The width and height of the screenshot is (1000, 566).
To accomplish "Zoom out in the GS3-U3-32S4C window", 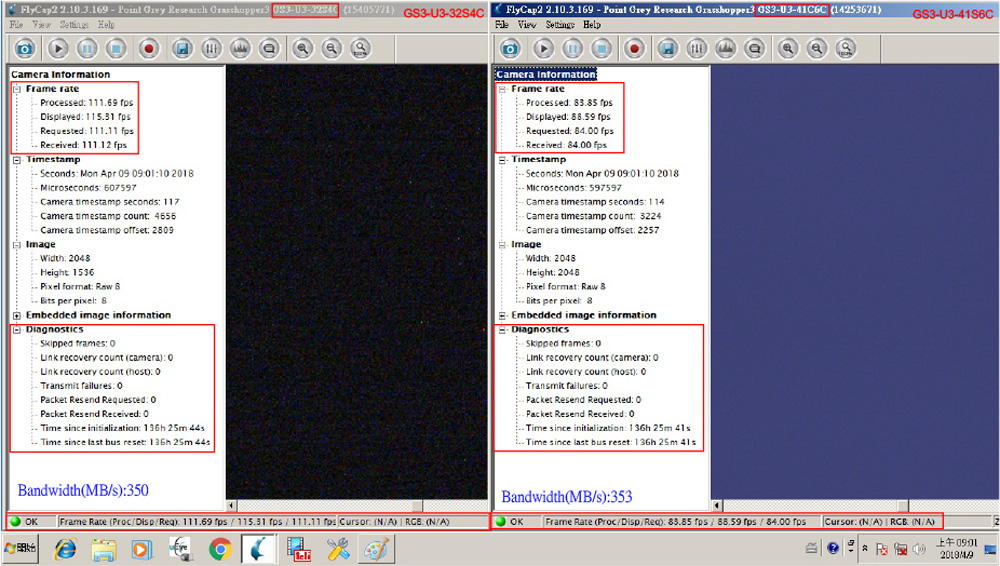I will (x=331, y=47).
